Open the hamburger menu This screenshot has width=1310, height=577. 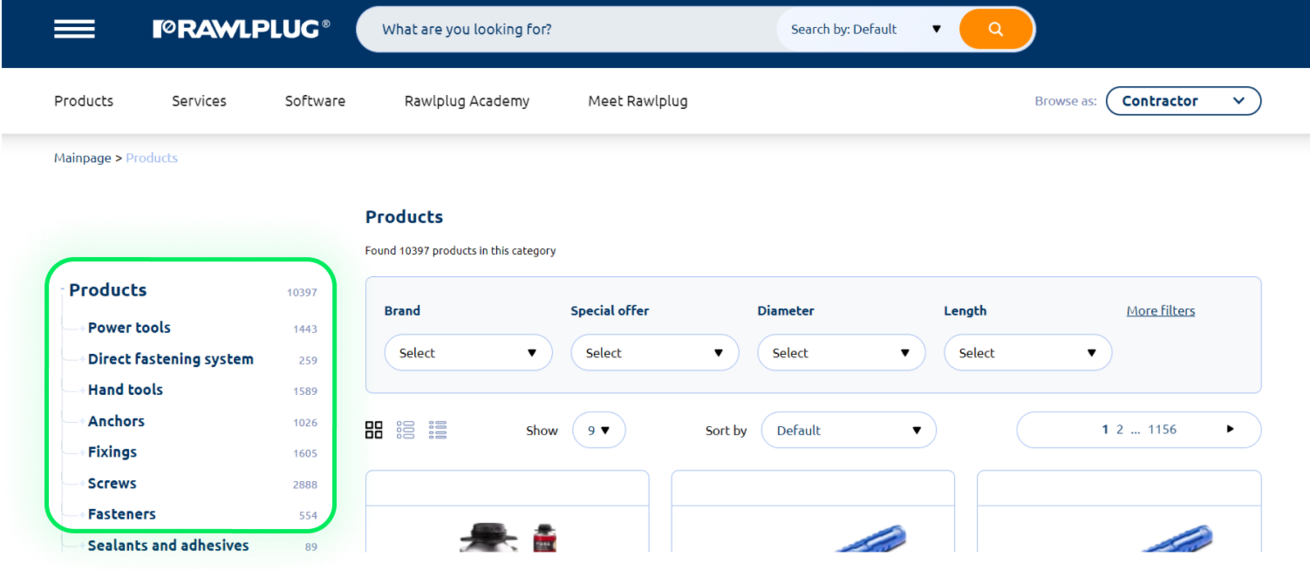74,29
